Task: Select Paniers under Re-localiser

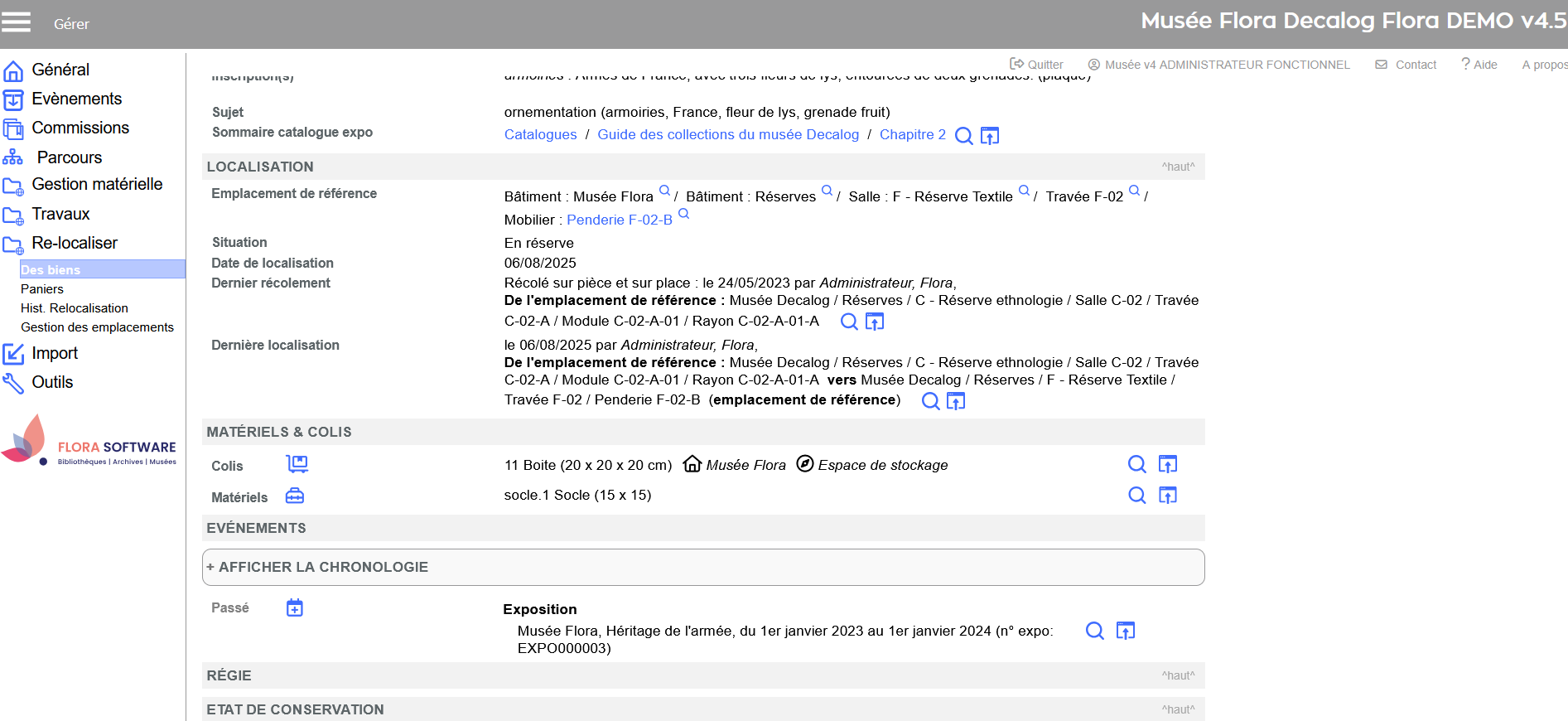Action: pos(42,289)
